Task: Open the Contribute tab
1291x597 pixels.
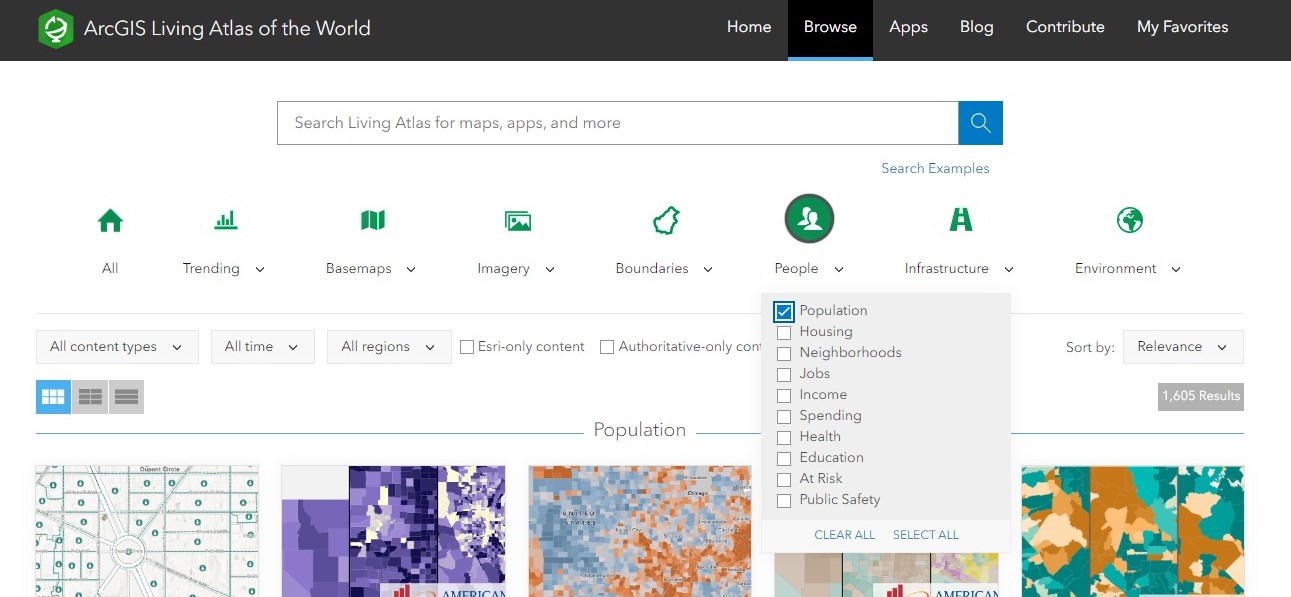Action: coord(1065,28)
